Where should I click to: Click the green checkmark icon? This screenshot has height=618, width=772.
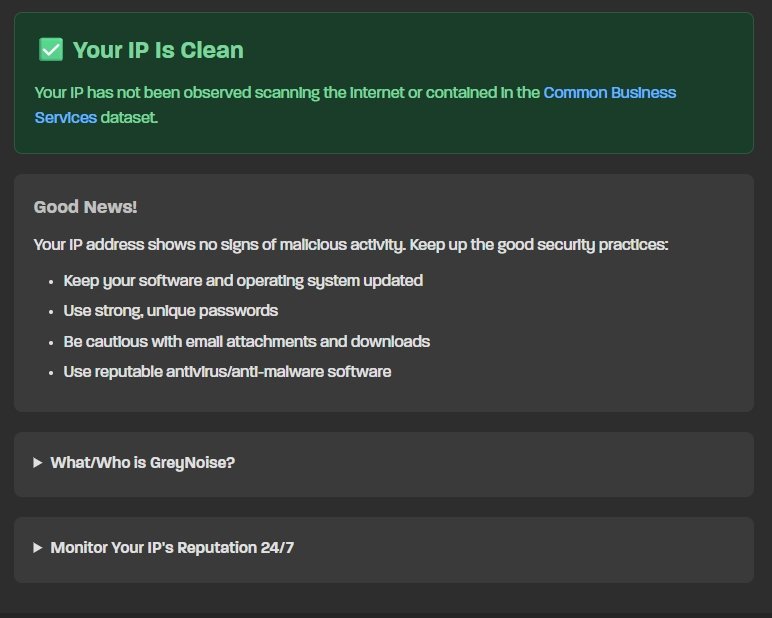coord(50,49)
